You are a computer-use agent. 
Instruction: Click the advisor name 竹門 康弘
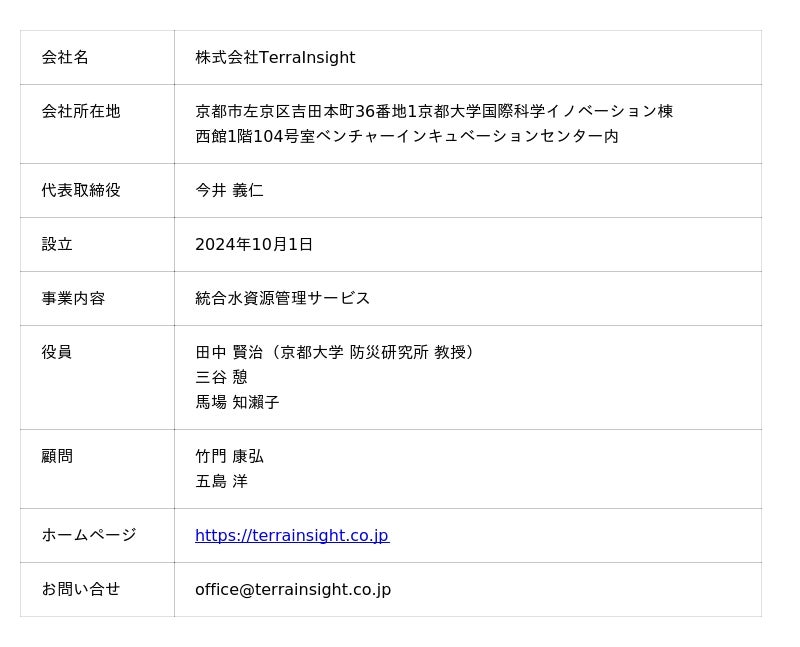pos(229,456)
